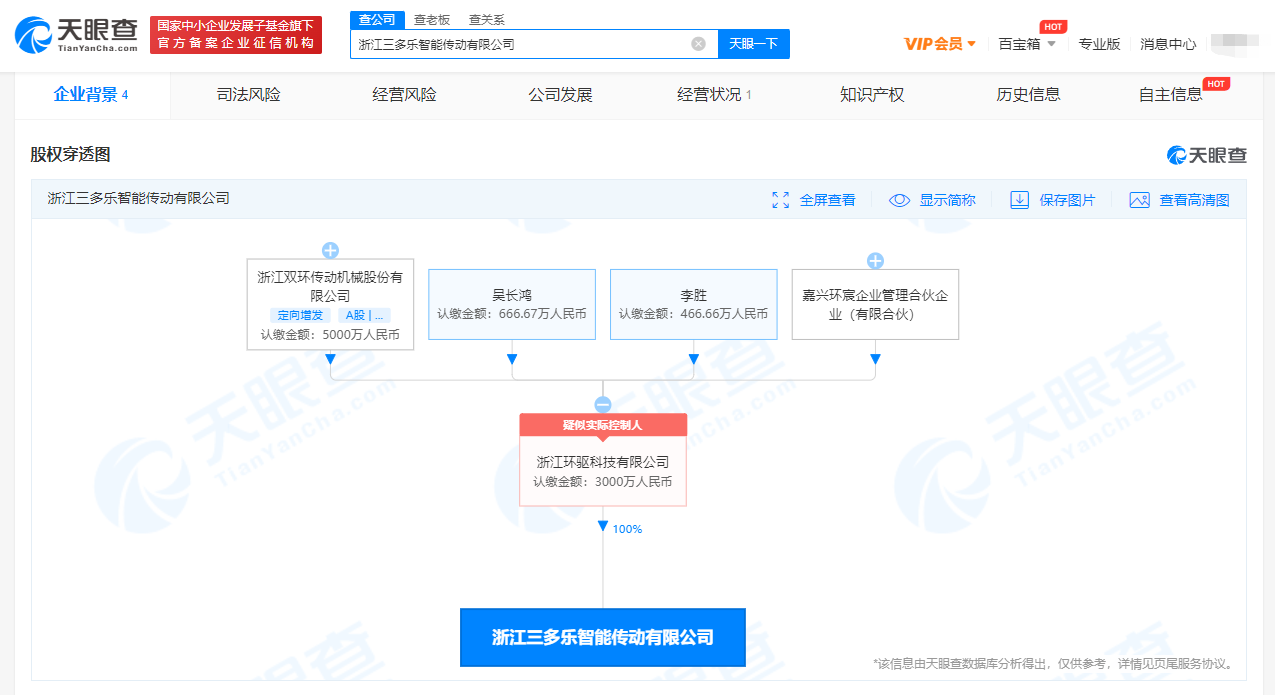Click the TianYanCha logo in header

[x=76, y=35]
